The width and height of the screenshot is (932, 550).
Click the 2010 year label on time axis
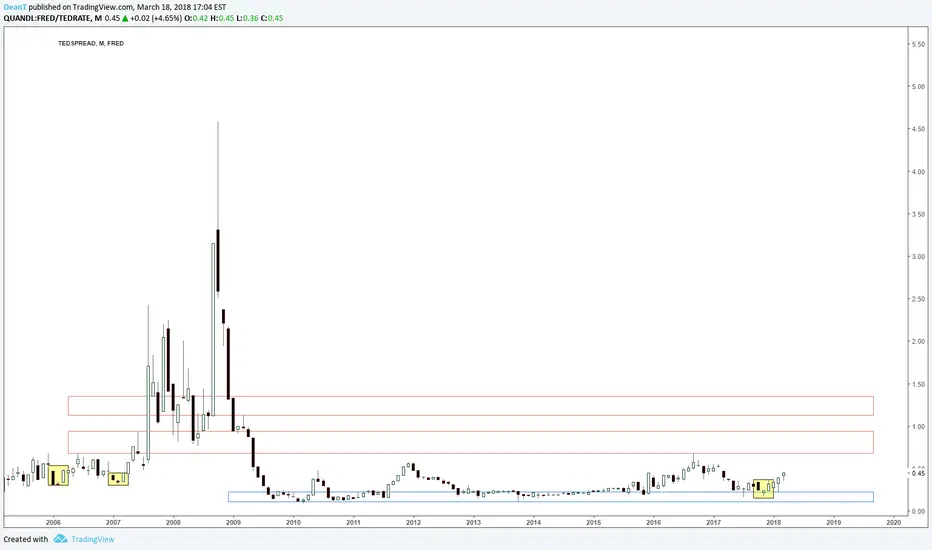pyautogui.click(x=293, y=523)
